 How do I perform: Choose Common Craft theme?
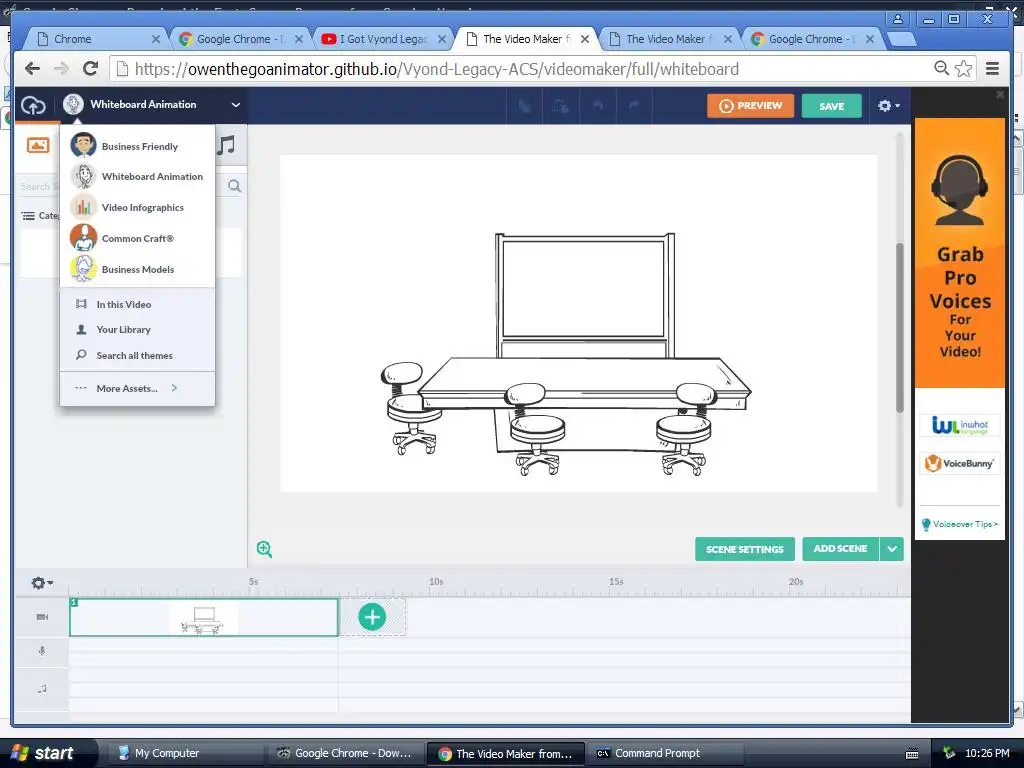[x=137, y=238]
